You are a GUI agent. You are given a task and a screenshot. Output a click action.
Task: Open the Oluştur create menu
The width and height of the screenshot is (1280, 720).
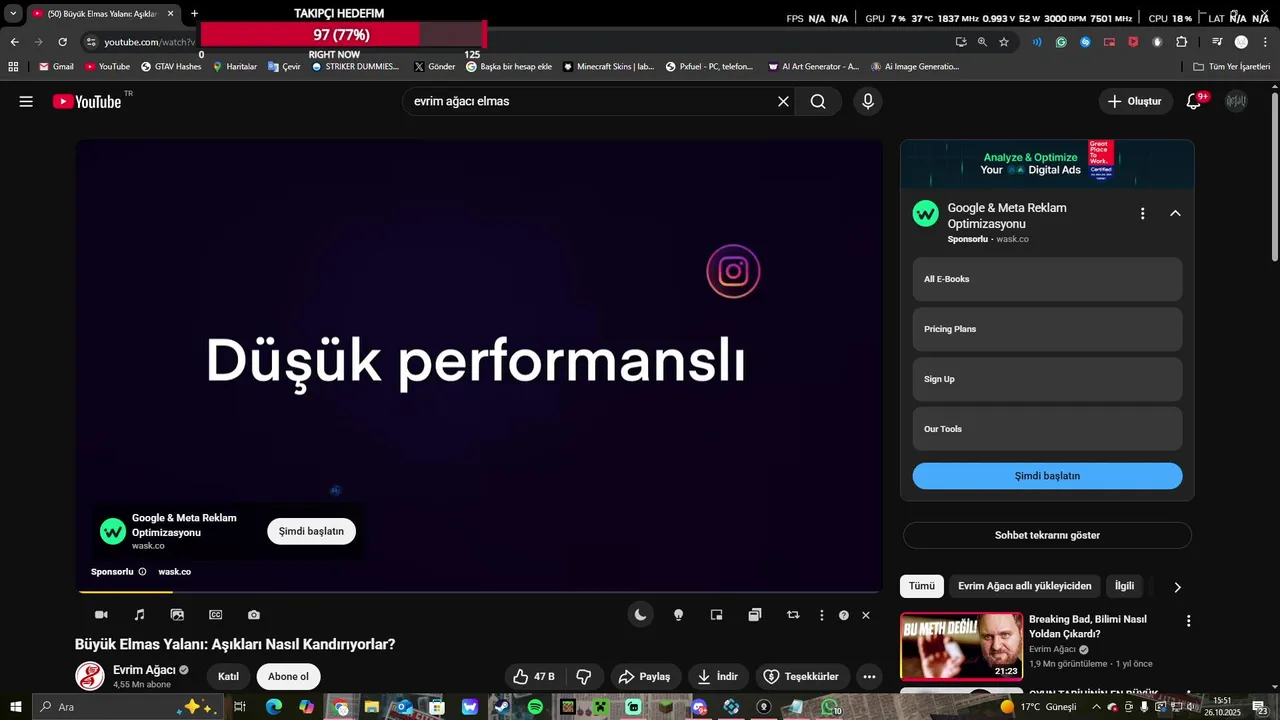pyautogui.click(x=1135, y=101)
